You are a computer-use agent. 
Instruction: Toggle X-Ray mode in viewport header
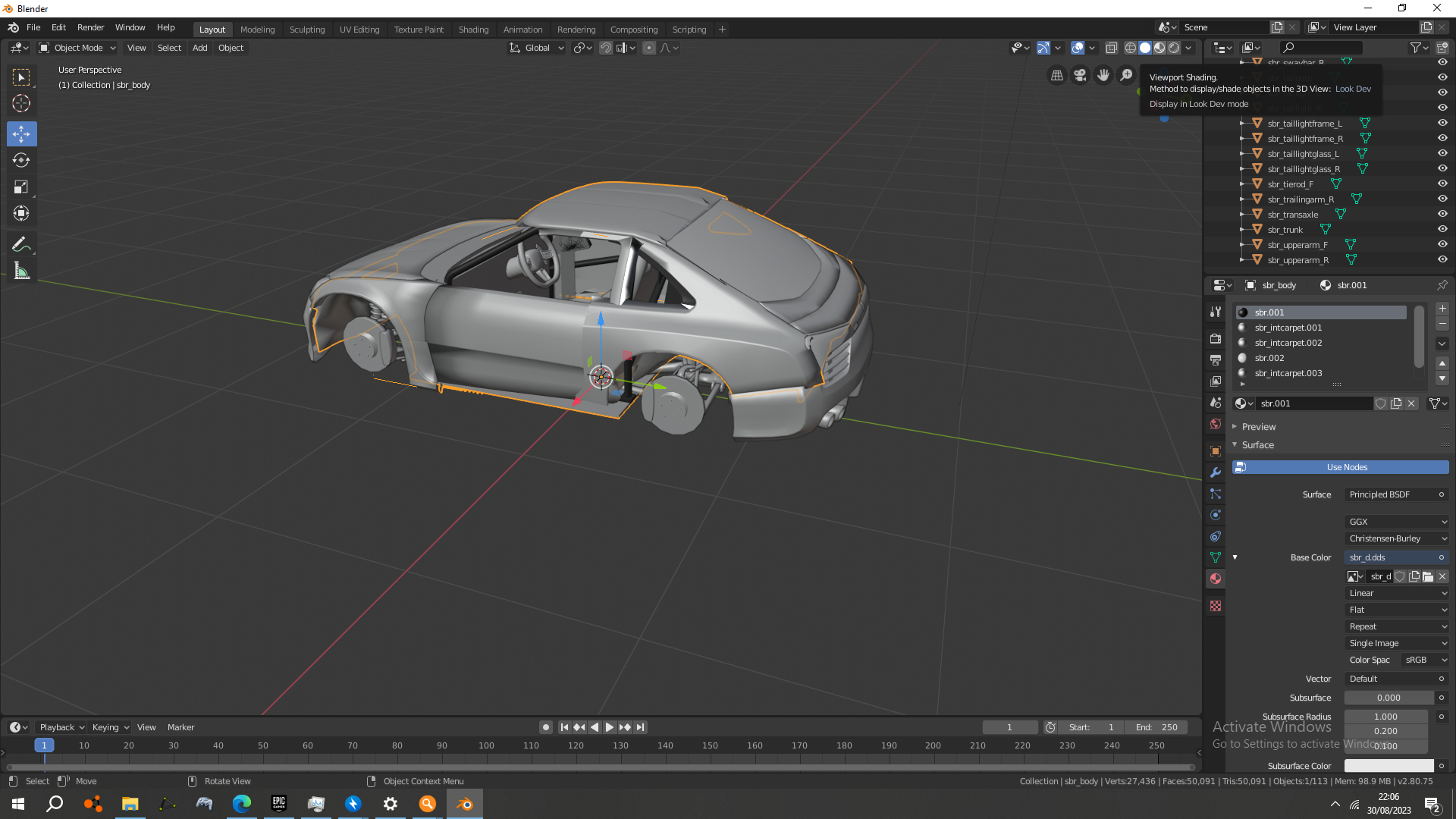click(x=1112, y=48)
